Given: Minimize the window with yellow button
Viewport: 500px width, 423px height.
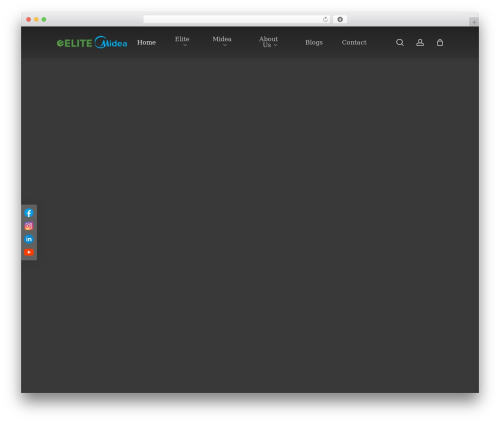Looking at the screenshot, I should [x=36, y=19].
